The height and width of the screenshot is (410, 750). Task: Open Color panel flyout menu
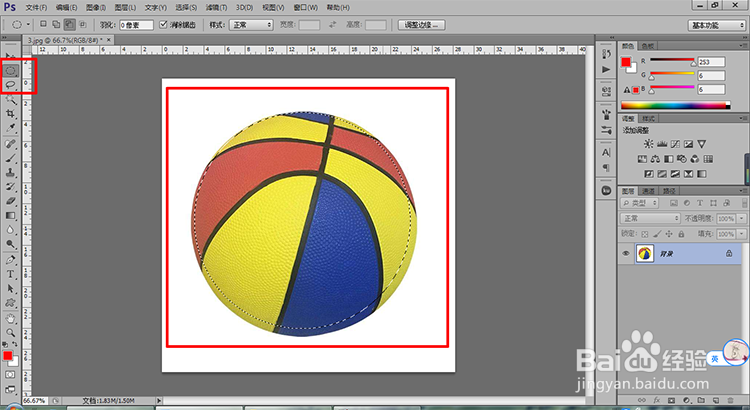pos(742,45)
